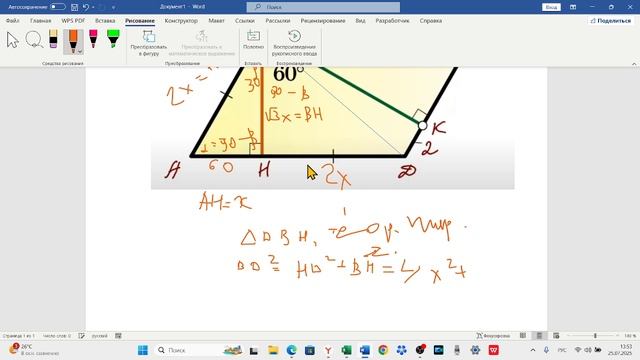Screen dimensions: 640x360
Task: Click the zoom slider handle
Action: 595,336
